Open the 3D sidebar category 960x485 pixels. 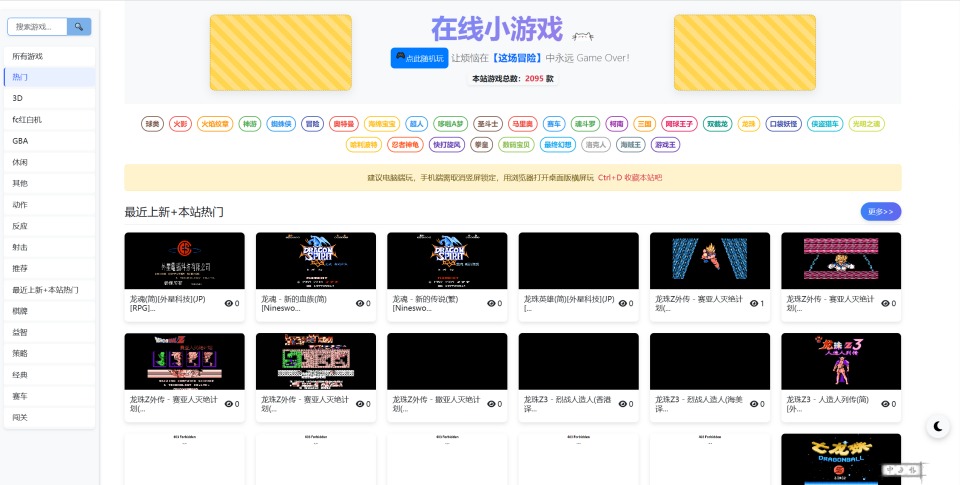50,98
